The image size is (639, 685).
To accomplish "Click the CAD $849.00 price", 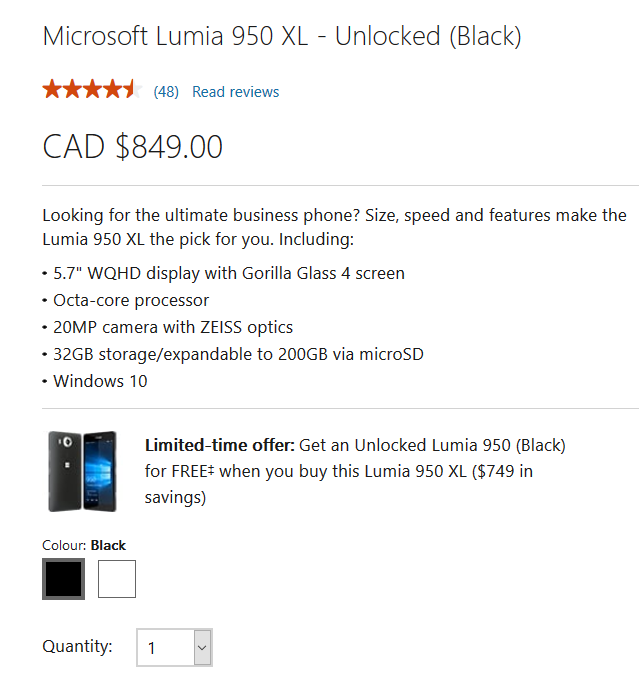I will pos(132,147).
